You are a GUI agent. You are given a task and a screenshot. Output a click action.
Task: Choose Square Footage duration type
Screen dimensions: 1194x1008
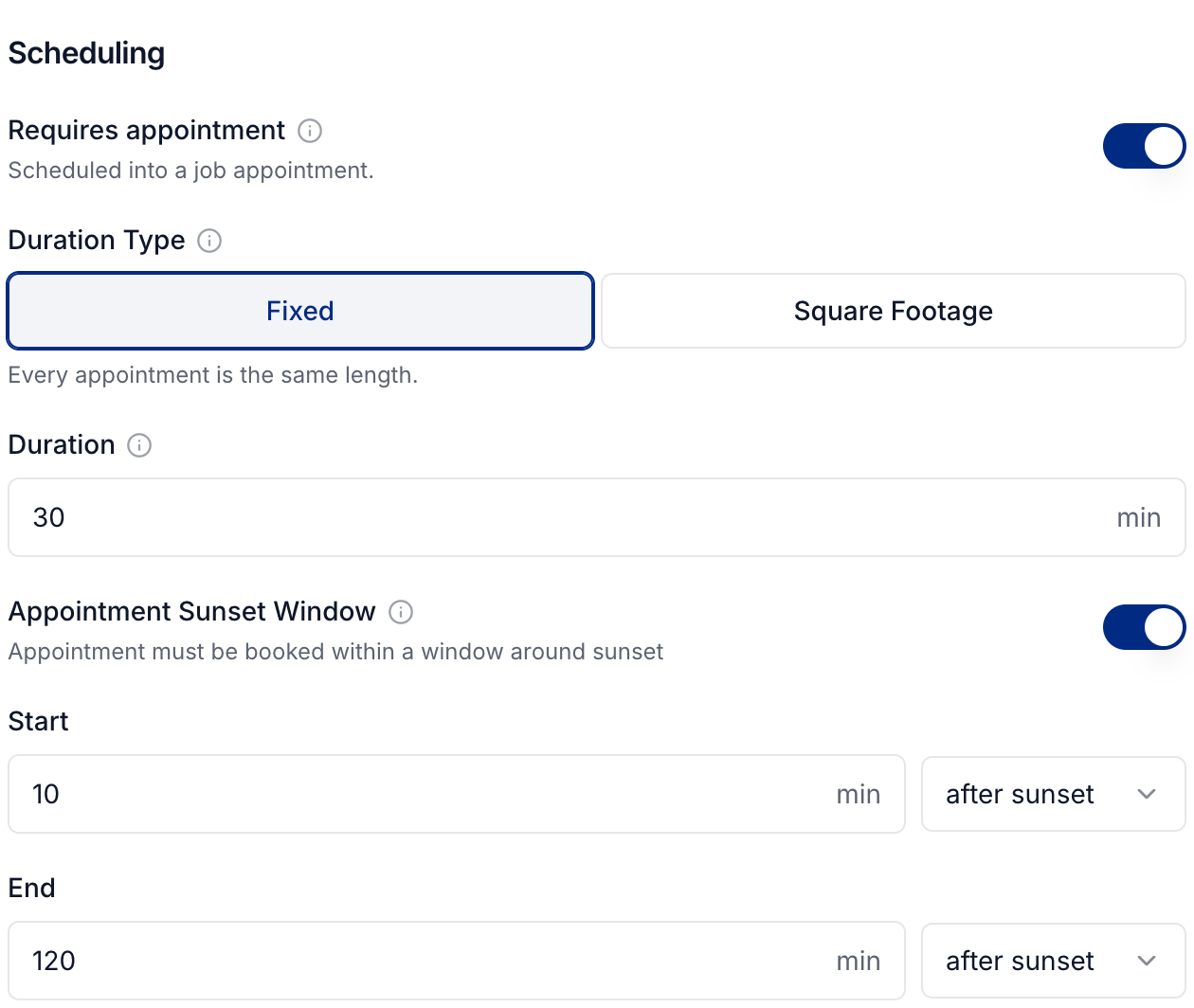(894, 311)
